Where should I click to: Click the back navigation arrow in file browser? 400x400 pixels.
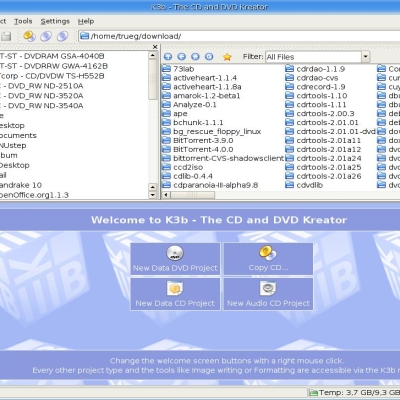pyautogui.click(x=182, y=57)
